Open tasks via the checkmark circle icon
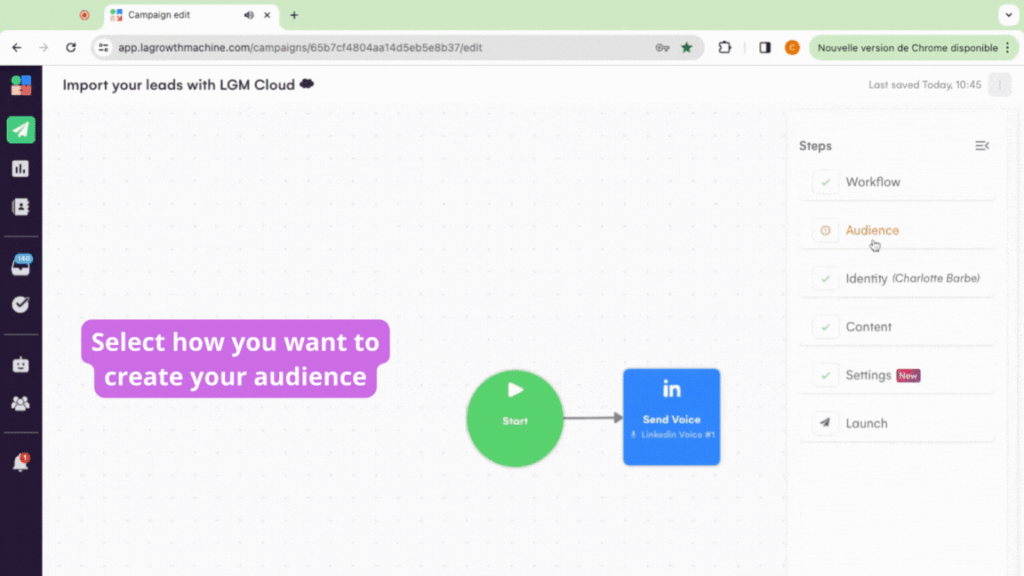Image resolution: width=1024 pixels, height=576 pixels. (21, 304)
